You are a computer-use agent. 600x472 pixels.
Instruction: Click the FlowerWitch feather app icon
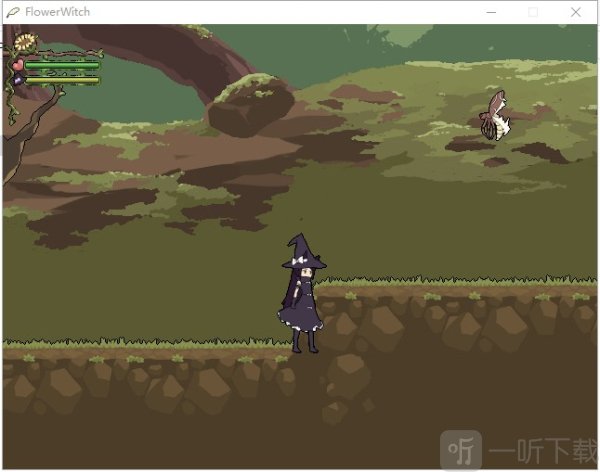[12, 12]
